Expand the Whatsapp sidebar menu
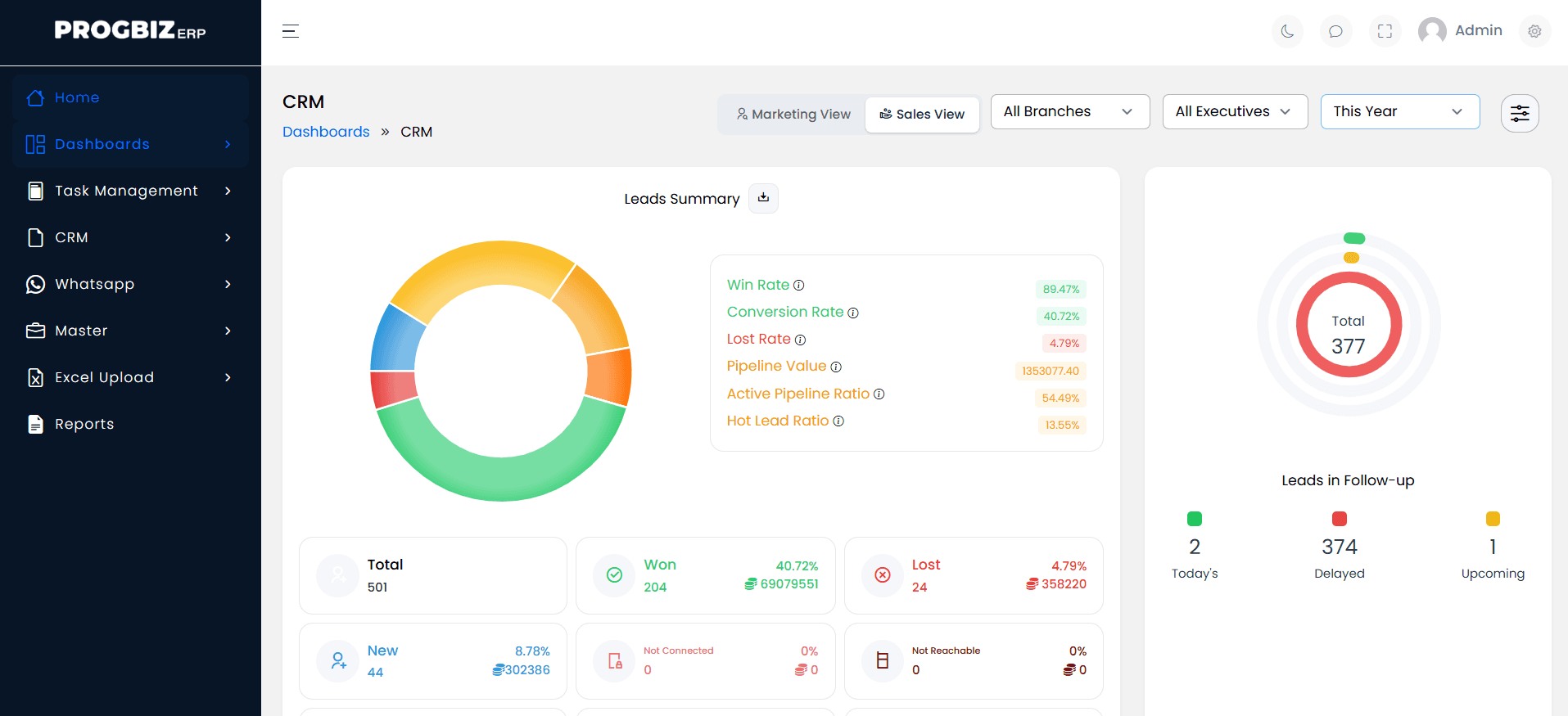Screen dimensions: 1568x716 click(130, 284)
